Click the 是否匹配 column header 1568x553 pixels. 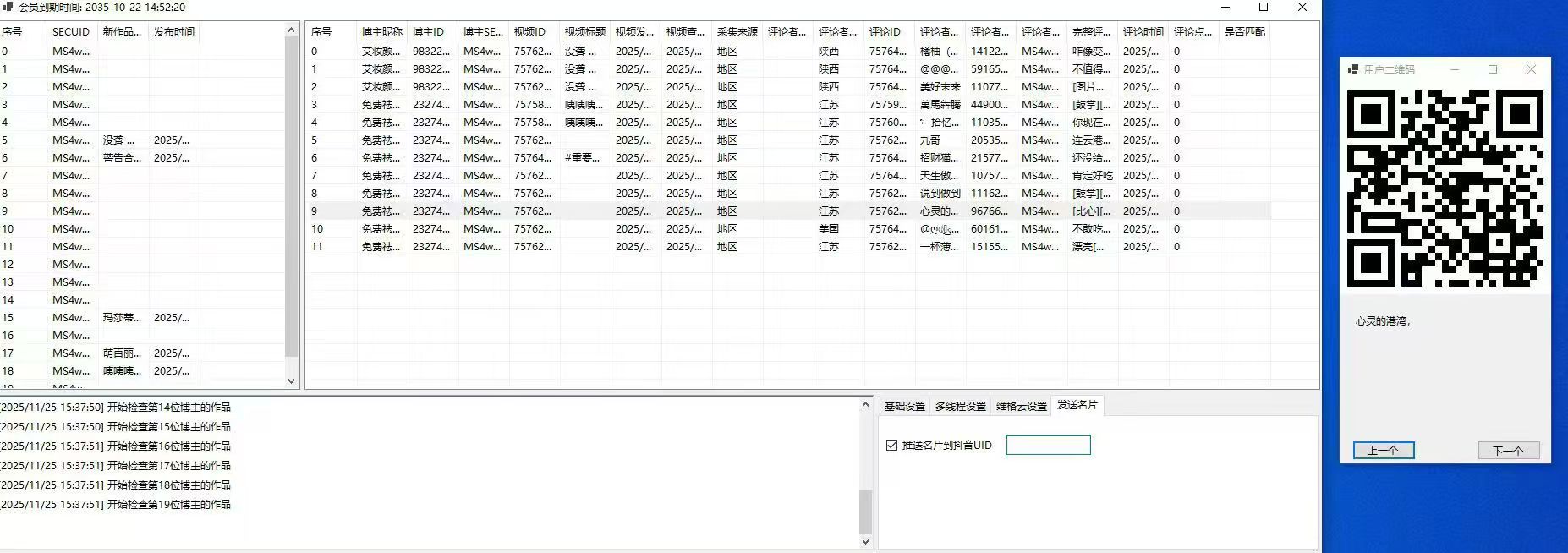click(x=1245, y=32)
